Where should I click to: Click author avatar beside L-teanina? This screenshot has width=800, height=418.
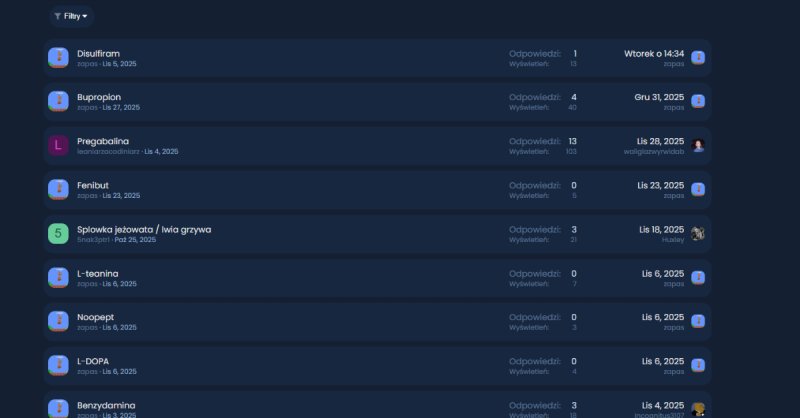pos(58,278)
